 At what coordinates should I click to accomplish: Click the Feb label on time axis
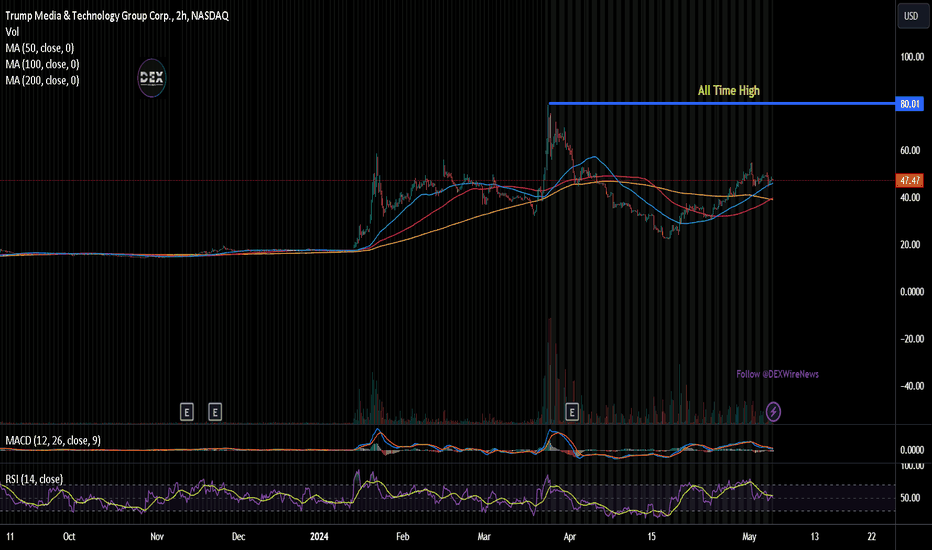coord(402,536)
